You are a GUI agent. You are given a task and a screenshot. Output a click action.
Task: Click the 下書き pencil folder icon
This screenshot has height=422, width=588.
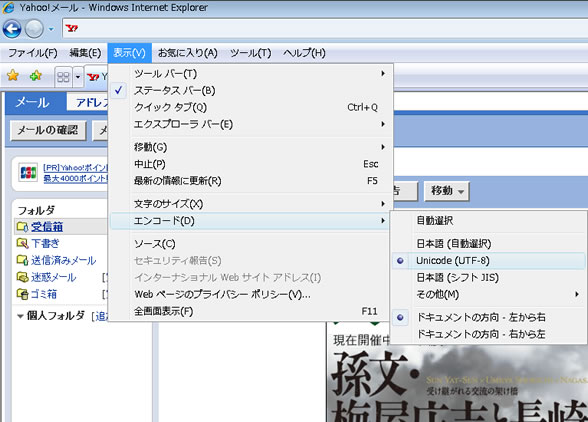coord(22,243)
